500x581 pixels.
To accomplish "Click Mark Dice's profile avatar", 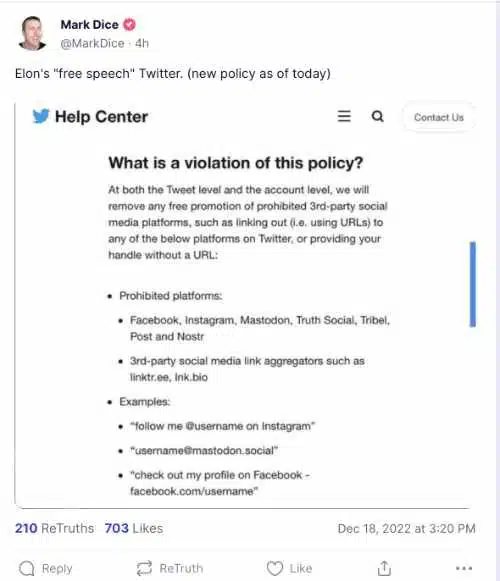I will coord(32,33).
